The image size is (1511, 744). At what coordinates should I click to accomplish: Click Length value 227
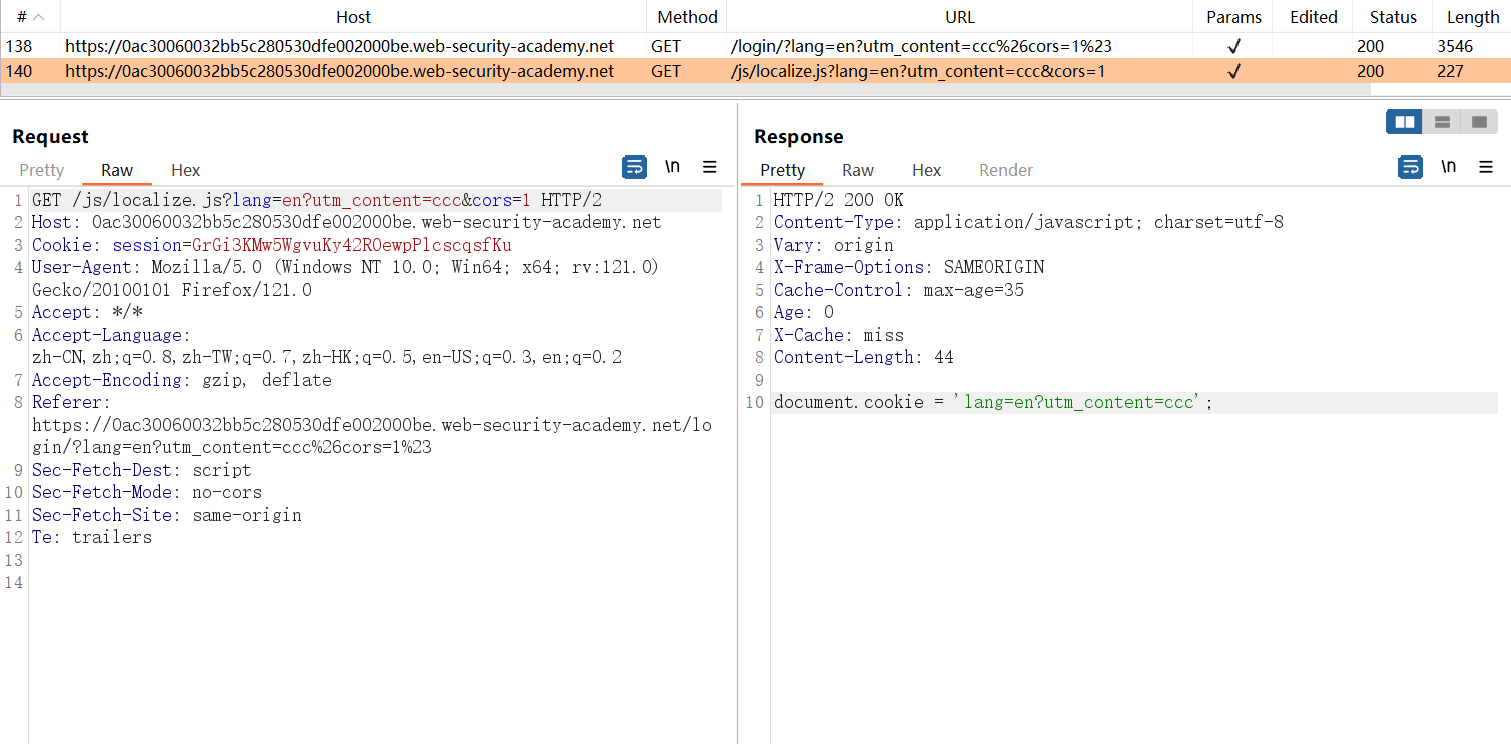coord(1451,71)
